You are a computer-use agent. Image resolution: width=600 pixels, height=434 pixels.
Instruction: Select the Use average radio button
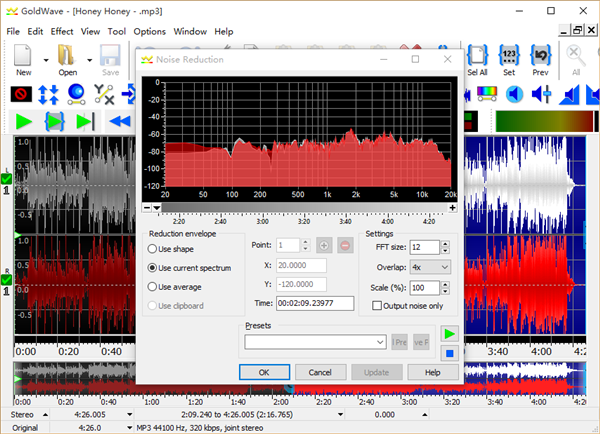click(153, 287)
